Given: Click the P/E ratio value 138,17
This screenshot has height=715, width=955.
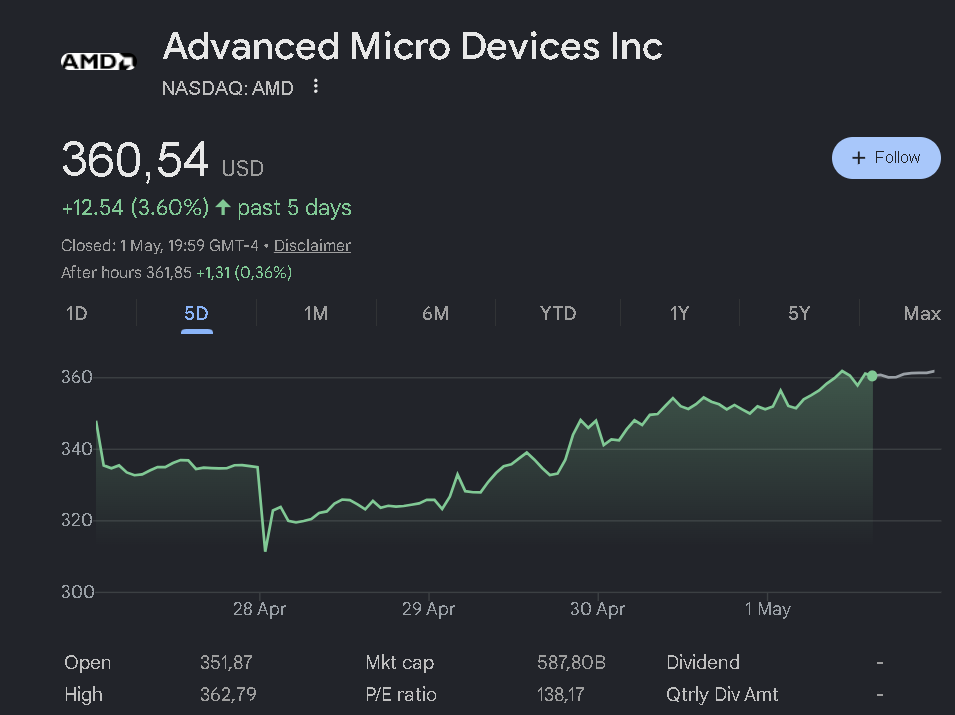Looking at the screenshot, I should point(560,694).
